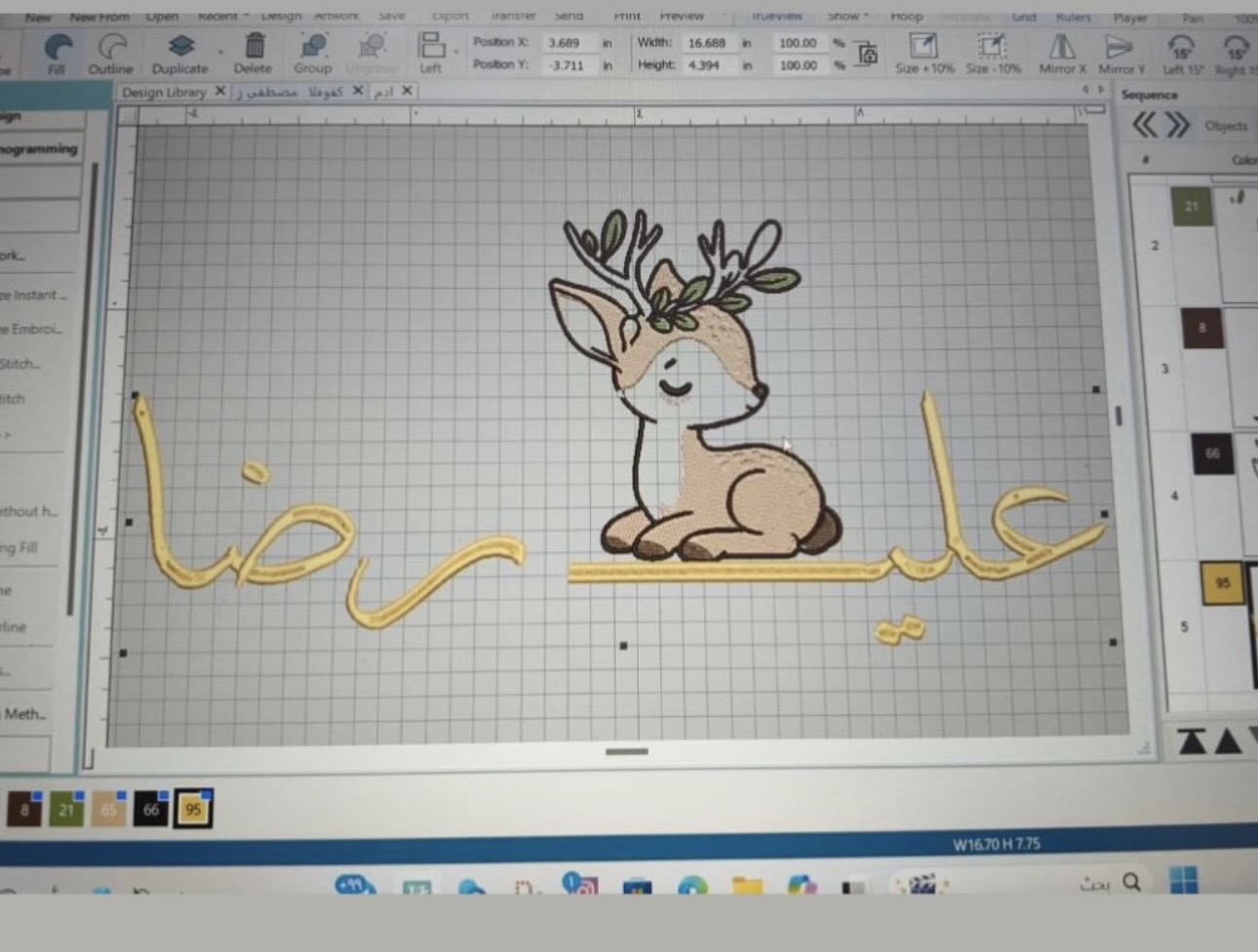Toggle the proportional scaling lock
The height and width of the screenshot is (952, 1258).
pyautogui.click(x=868, y=55)
